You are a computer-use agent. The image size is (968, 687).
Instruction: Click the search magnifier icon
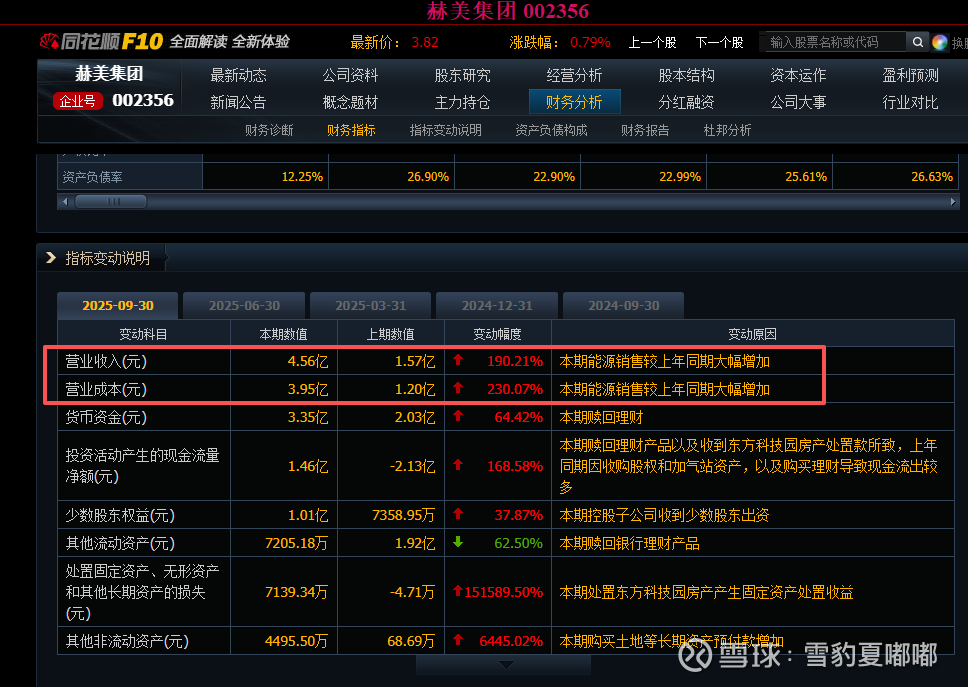[x=917, y=42]
